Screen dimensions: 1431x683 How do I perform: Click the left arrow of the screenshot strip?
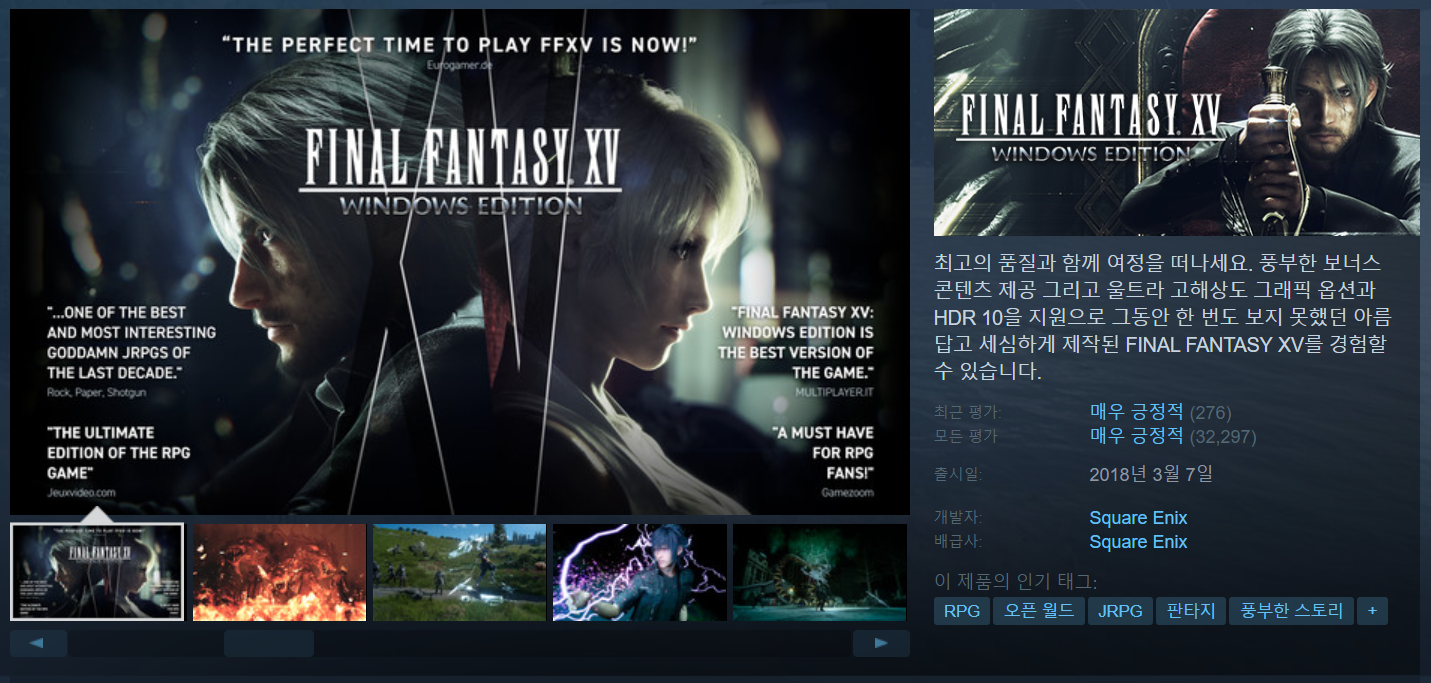pos(38,643)
